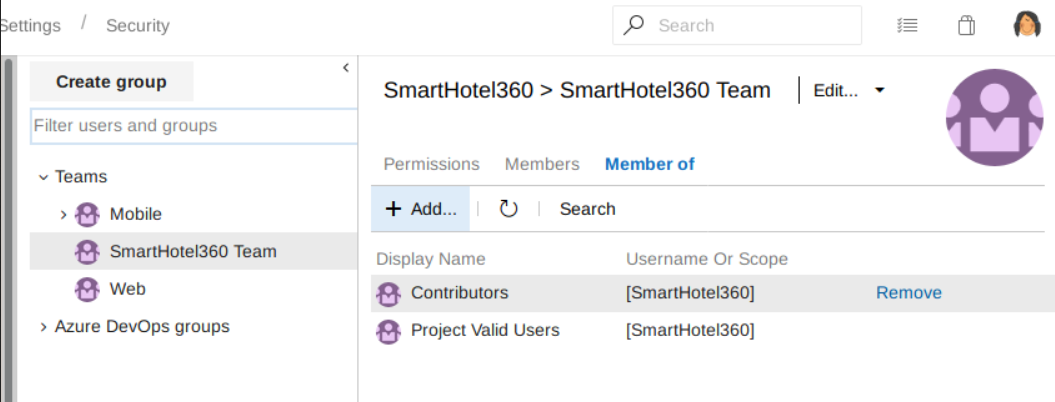Click the Add button in toolbar

421,209
